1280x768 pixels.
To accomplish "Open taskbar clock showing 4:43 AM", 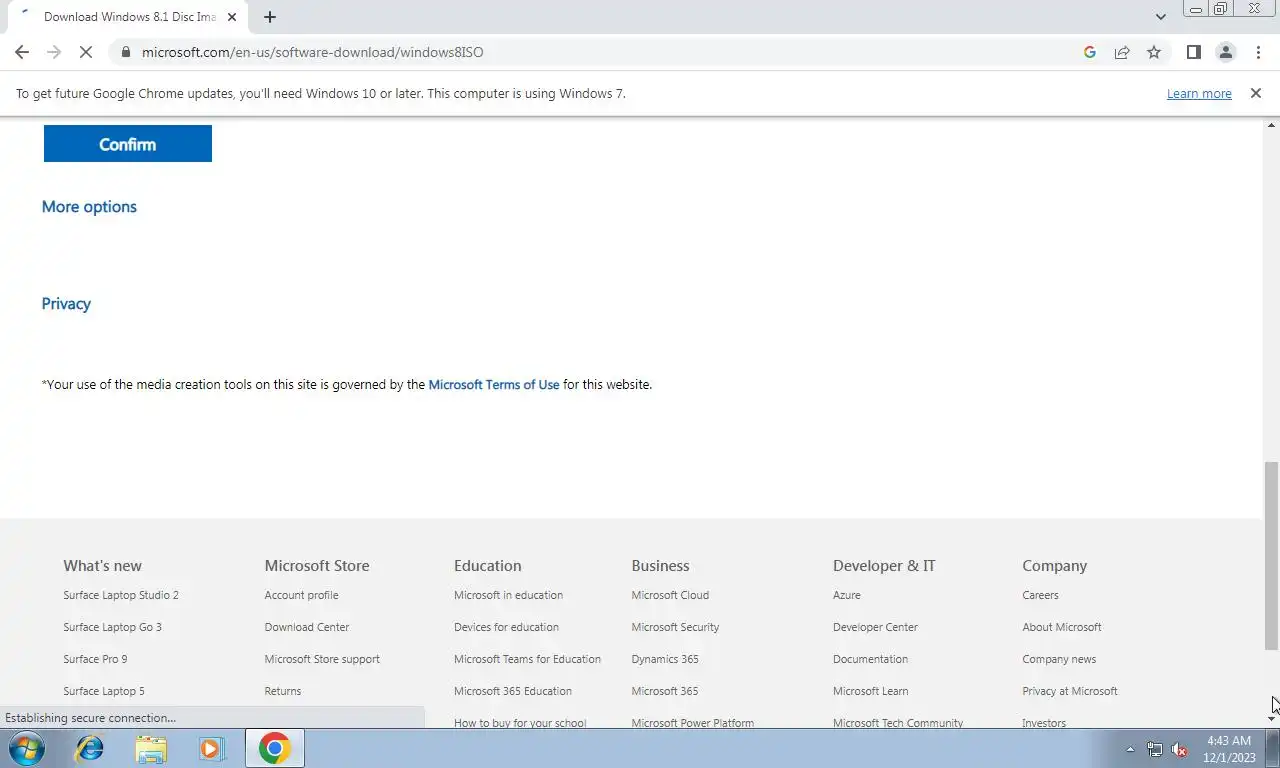I will (x=1230, y=749).
